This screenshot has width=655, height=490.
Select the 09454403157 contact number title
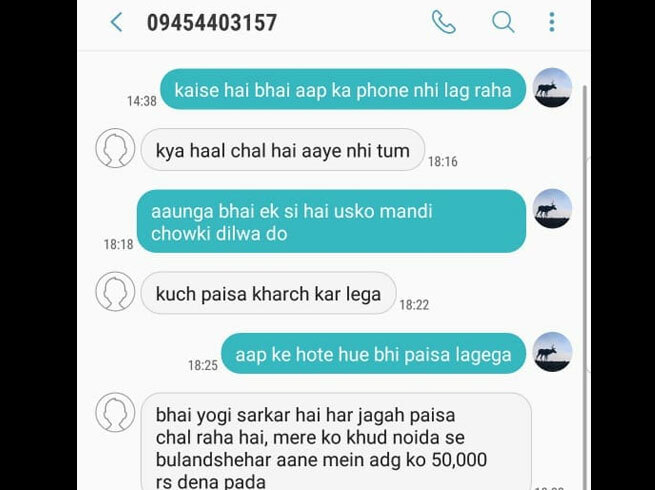coord(212,23)
